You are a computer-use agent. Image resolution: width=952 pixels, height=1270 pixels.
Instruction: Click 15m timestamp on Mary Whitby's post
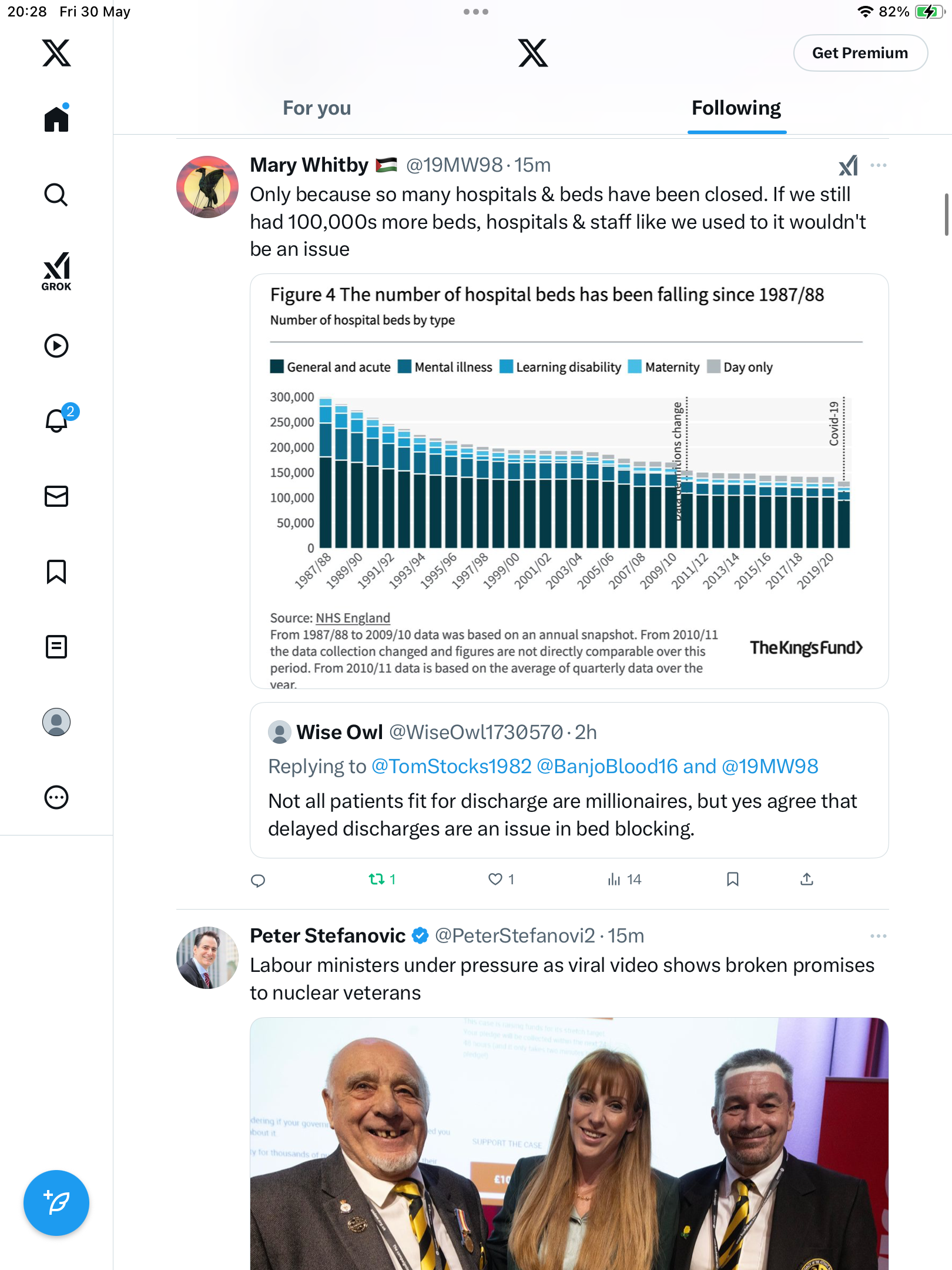click(x=532, y=165)
